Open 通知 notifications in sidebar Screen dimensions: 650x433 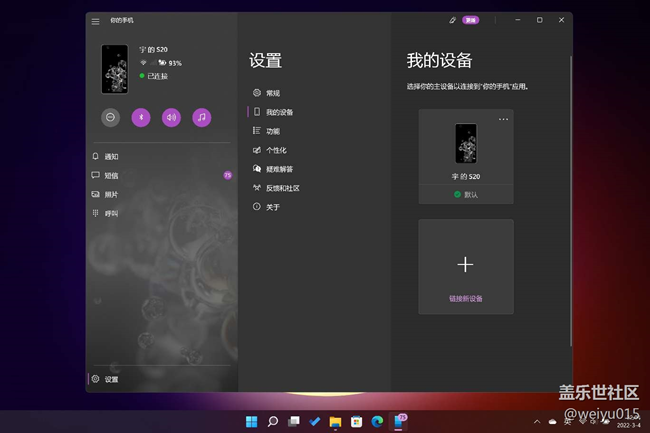[x=111, y=157]
